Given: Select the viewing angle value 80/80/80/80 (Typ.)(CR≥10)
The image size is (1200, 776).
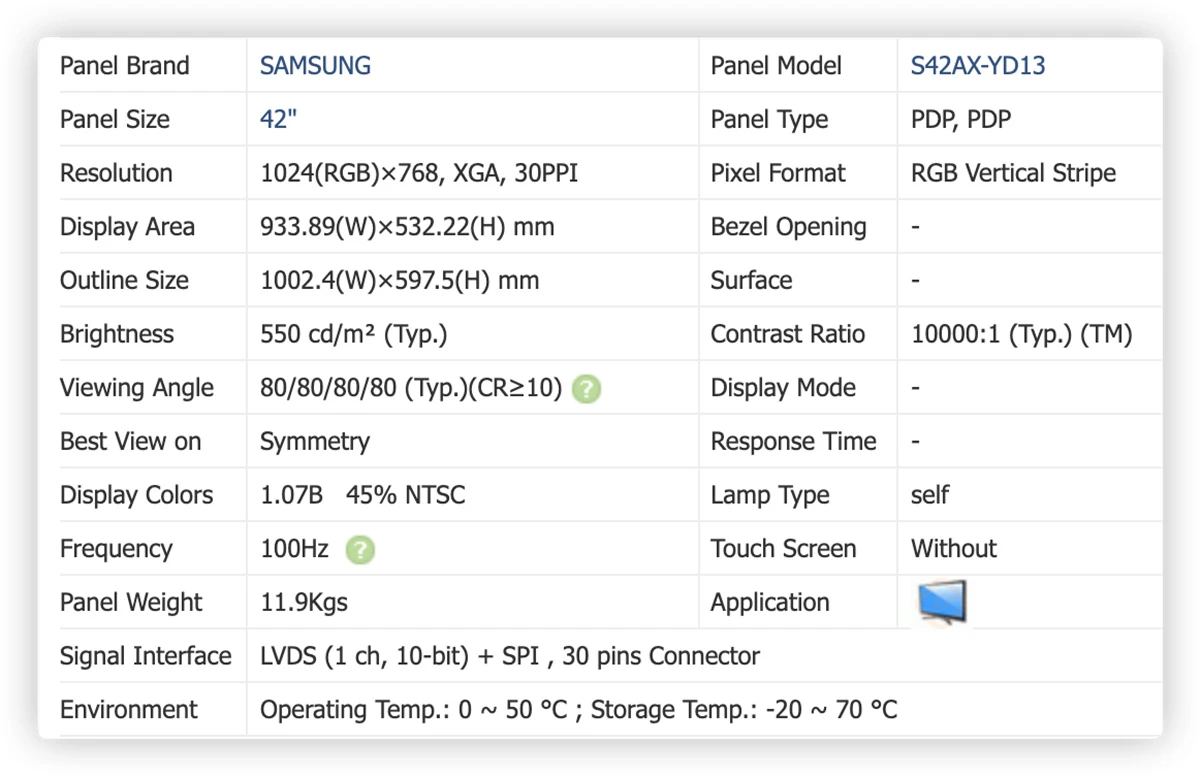Looking at the screenshot, I should click(411, 388).
